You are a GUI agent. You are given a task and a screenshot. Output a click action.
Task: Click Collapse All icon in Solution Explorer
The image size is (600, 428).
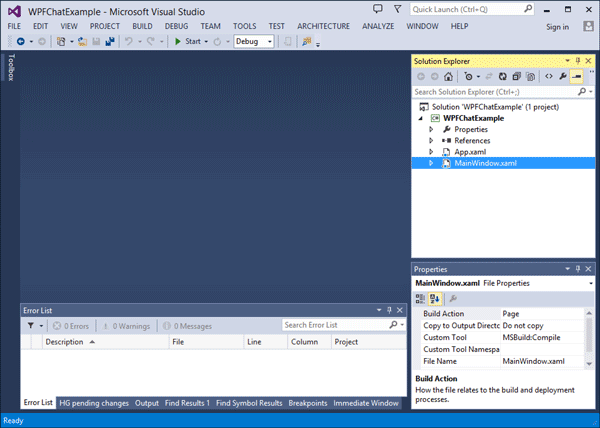pos(517,76)
